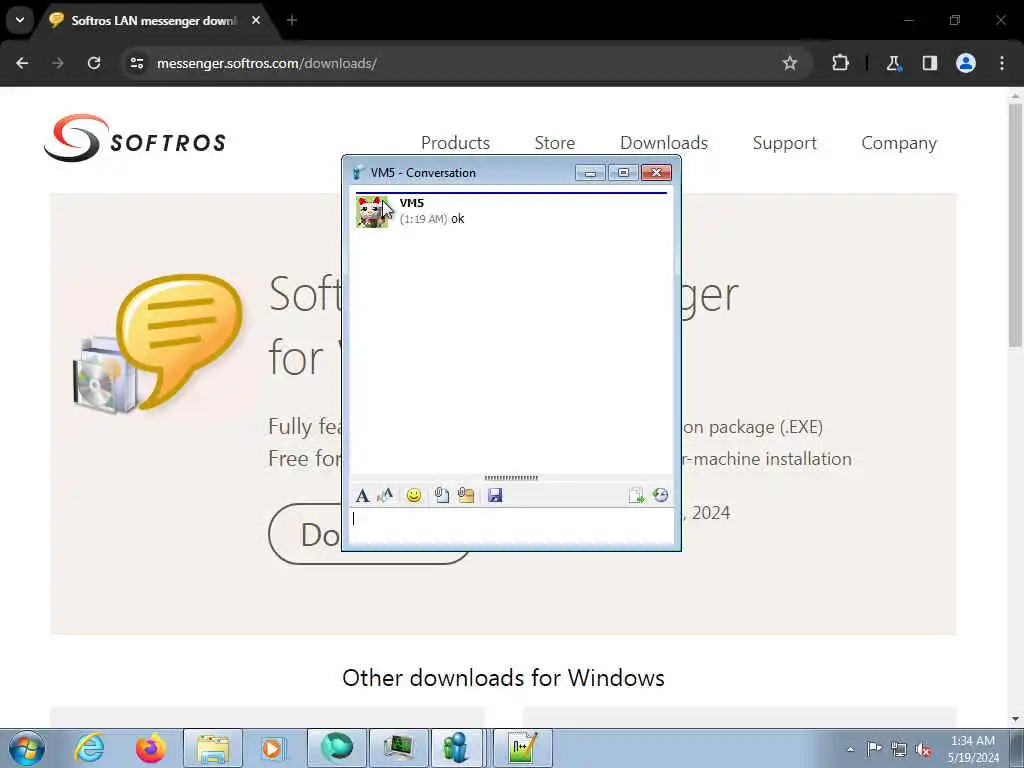Click the network tray icon
This screenshot has width=1024, height=768.
899,750
